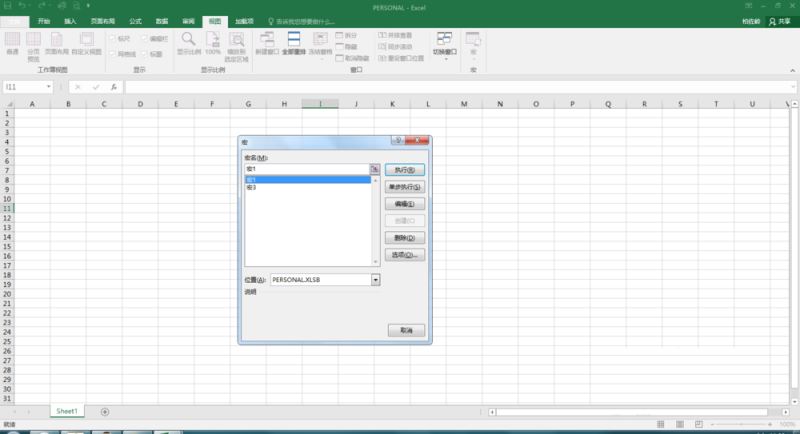Switch to the 公式 (Formulas) ribbon tab
The width and height of the screenshot is (800, 434).
[135, 21]
